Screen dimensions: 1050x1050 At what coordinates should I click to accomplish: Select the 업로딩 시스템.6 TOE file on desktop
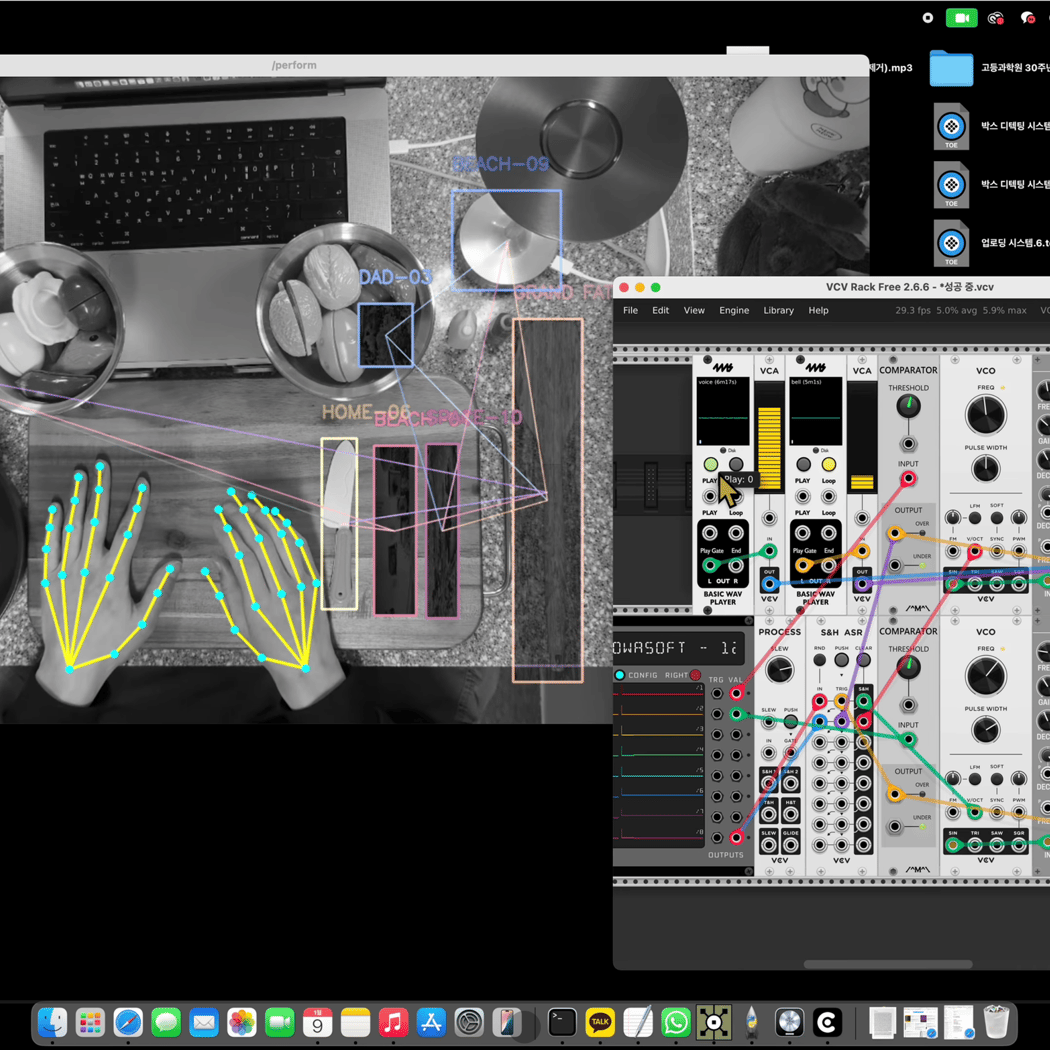pos(951,242)
